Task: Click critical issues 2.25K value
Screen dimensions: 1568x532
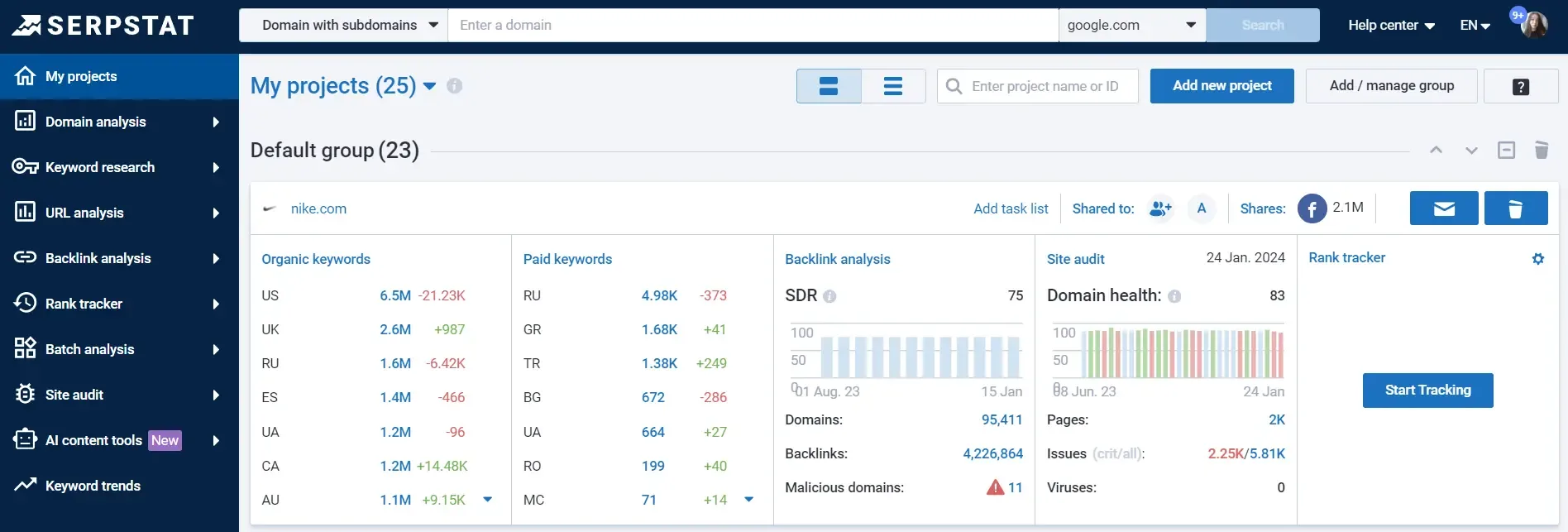Action: click(x=1226, y=453)
